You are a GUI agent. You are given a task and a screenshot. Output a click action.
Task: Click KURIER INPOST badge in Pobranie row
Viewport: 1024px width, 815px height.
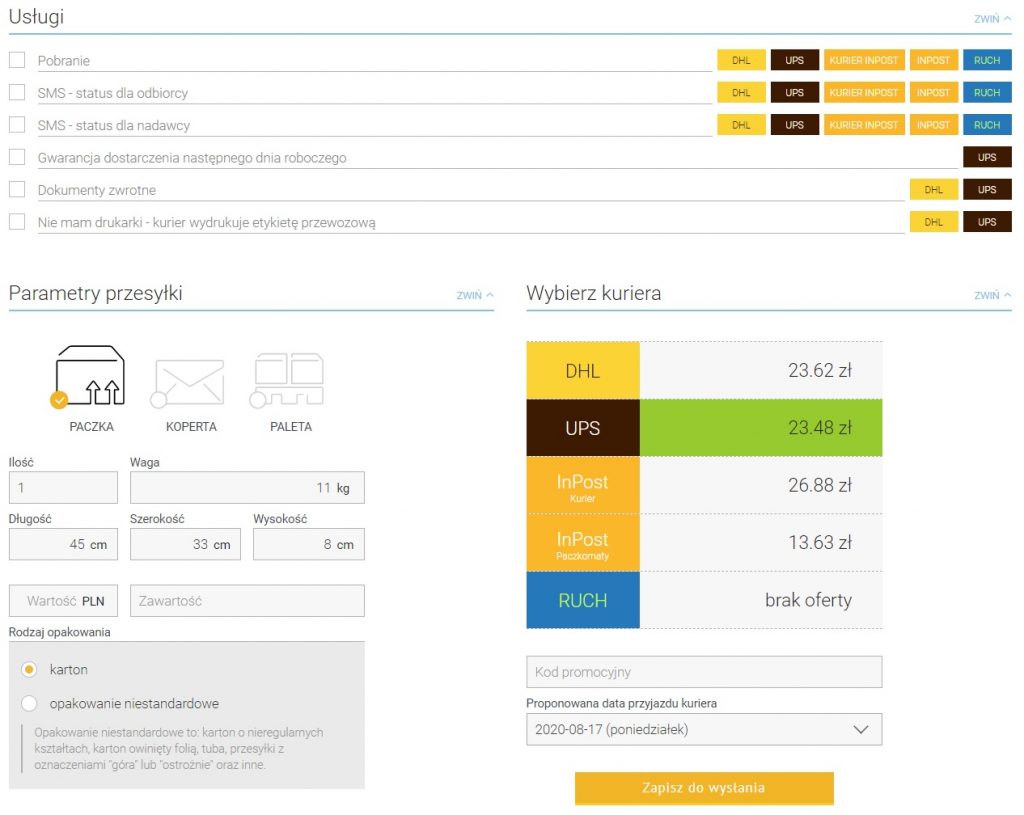coord(864,60)
